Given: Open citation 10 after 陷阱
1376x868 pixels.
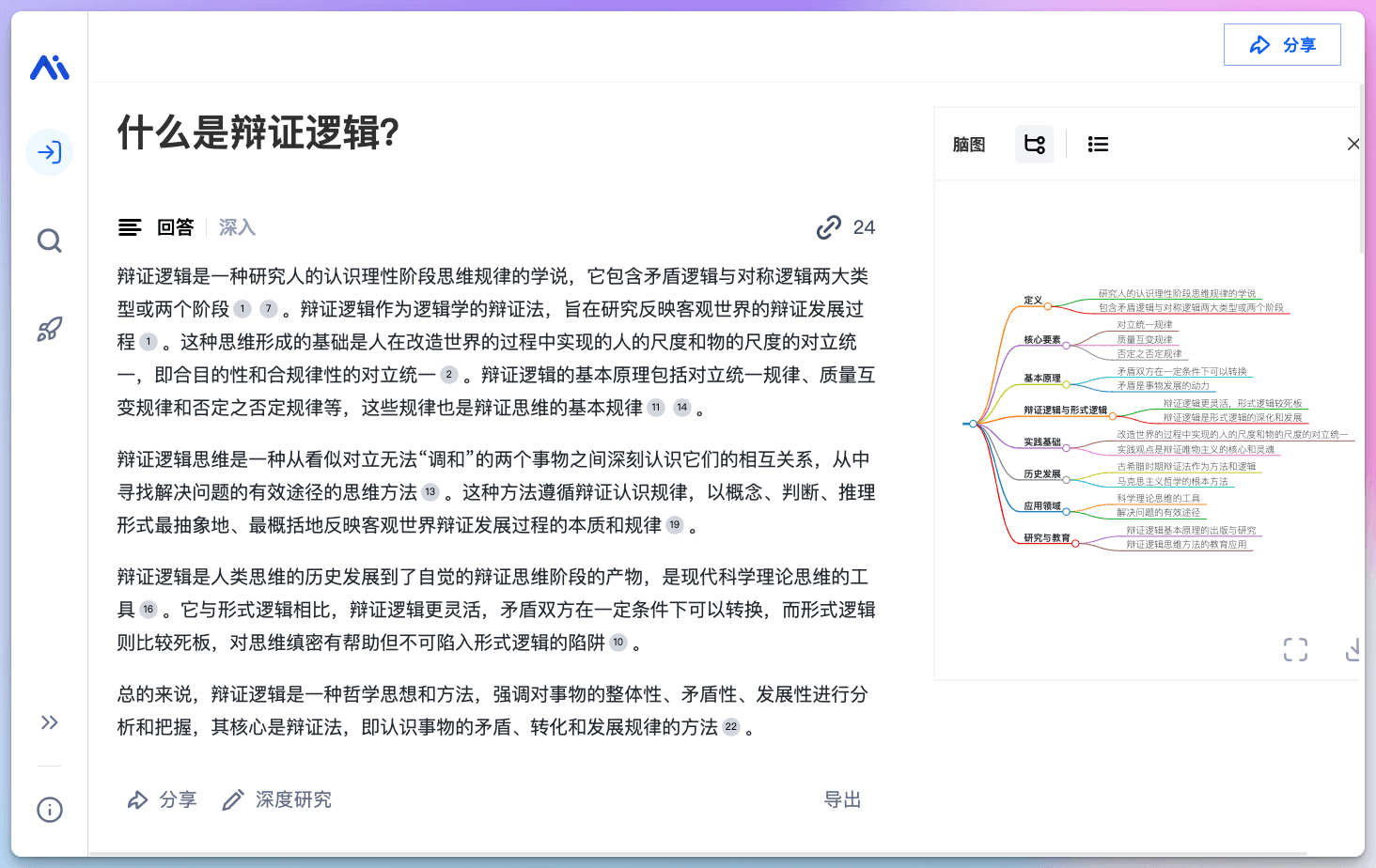Looking at the screenshot, I should pyautogui.click(x=618, y=643).
